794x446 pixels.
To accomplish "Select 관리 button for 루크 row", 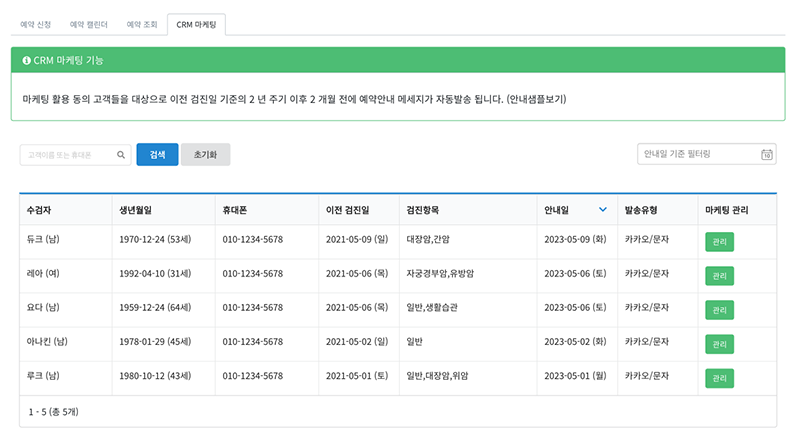I will click(719, 378).
